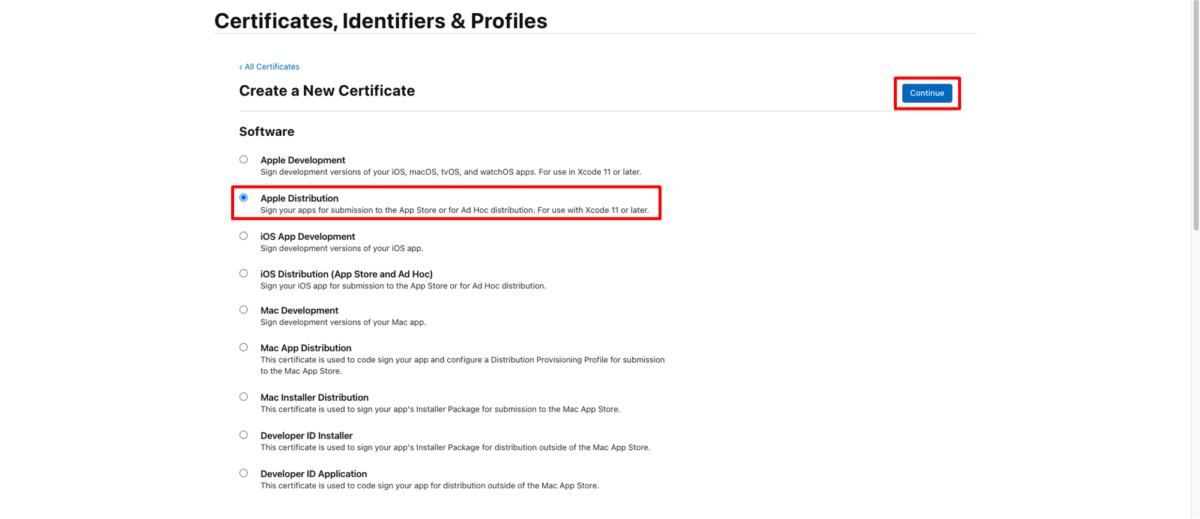Go back to All Certificates
The height and width of the screenshot is (519, 1200).
pyautogui.click(x=269, y=67)
